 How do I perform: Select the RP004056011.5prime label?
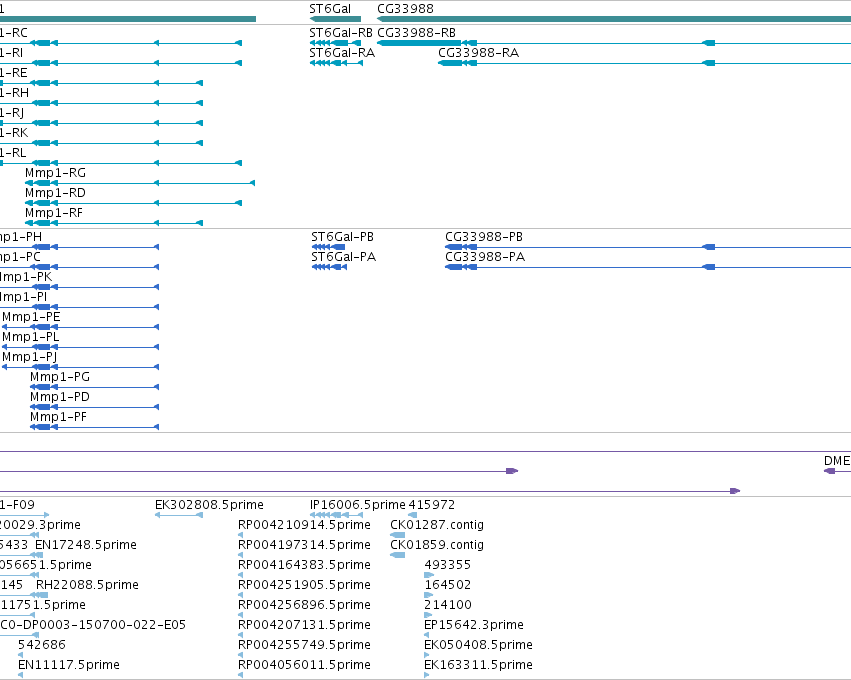click(x=304, y=665)
